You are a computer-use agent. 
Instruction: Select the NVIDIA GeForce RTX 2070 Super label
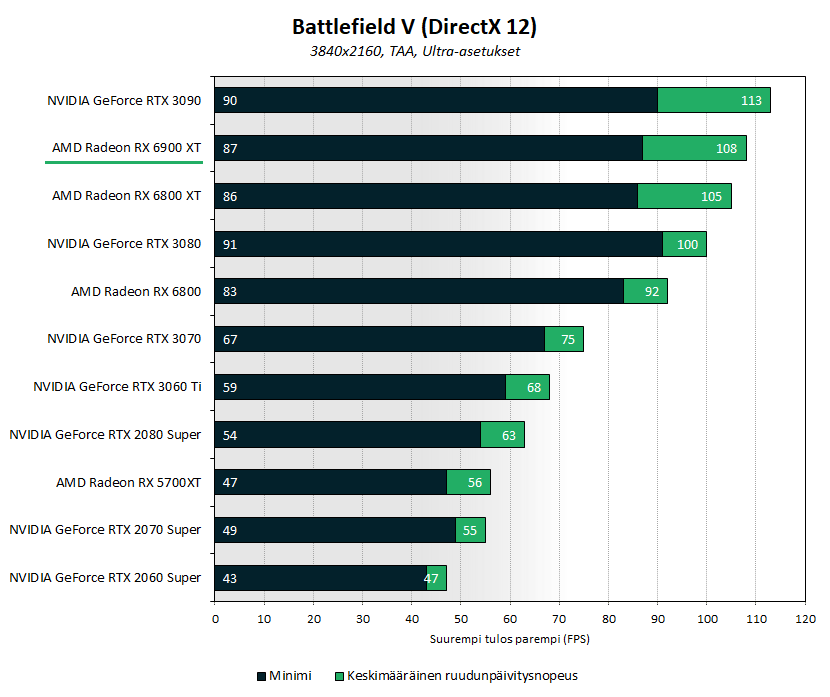click(105, 530)
